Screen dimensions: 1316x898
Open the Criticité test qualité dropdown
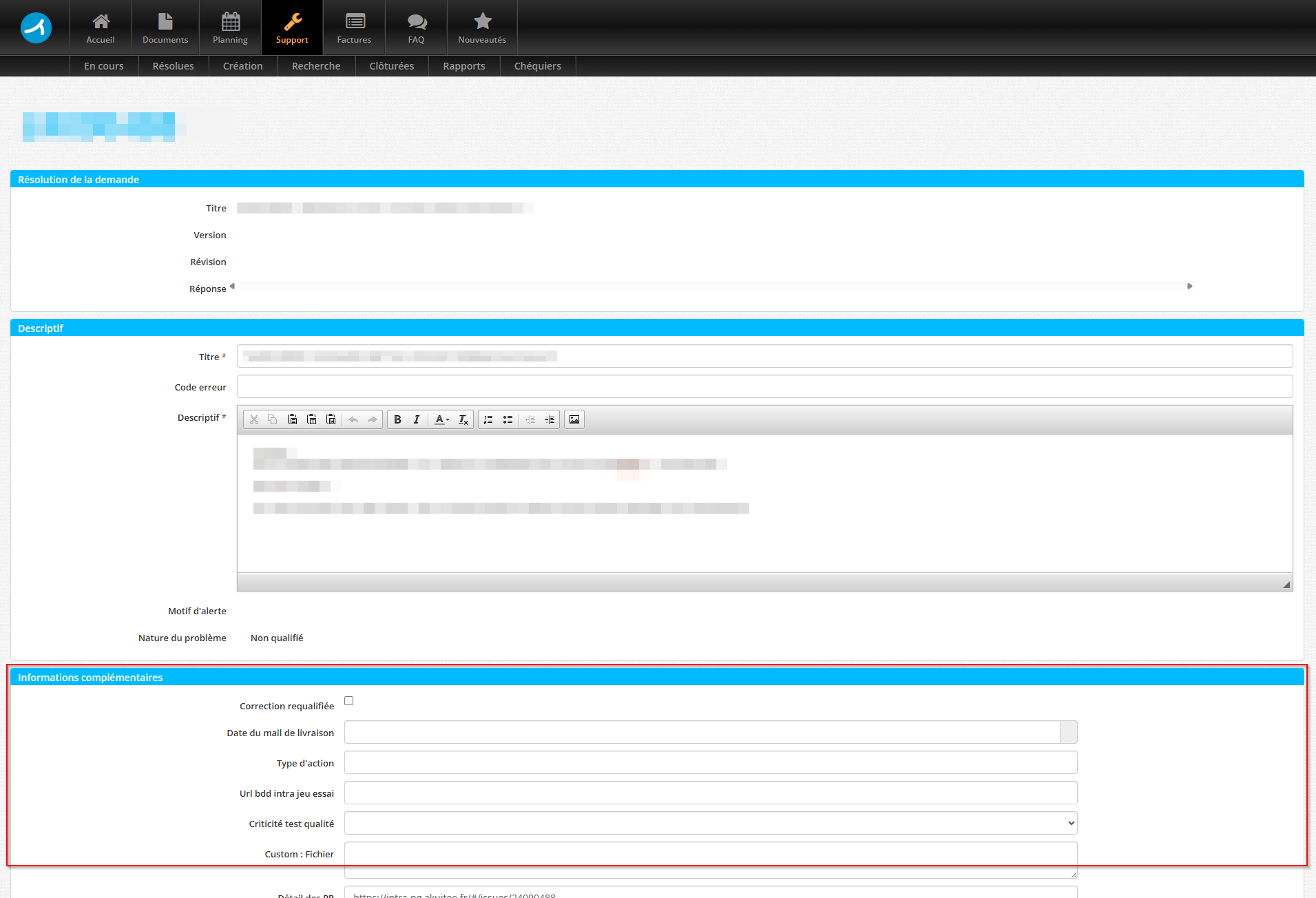click(x=711, y=823)
